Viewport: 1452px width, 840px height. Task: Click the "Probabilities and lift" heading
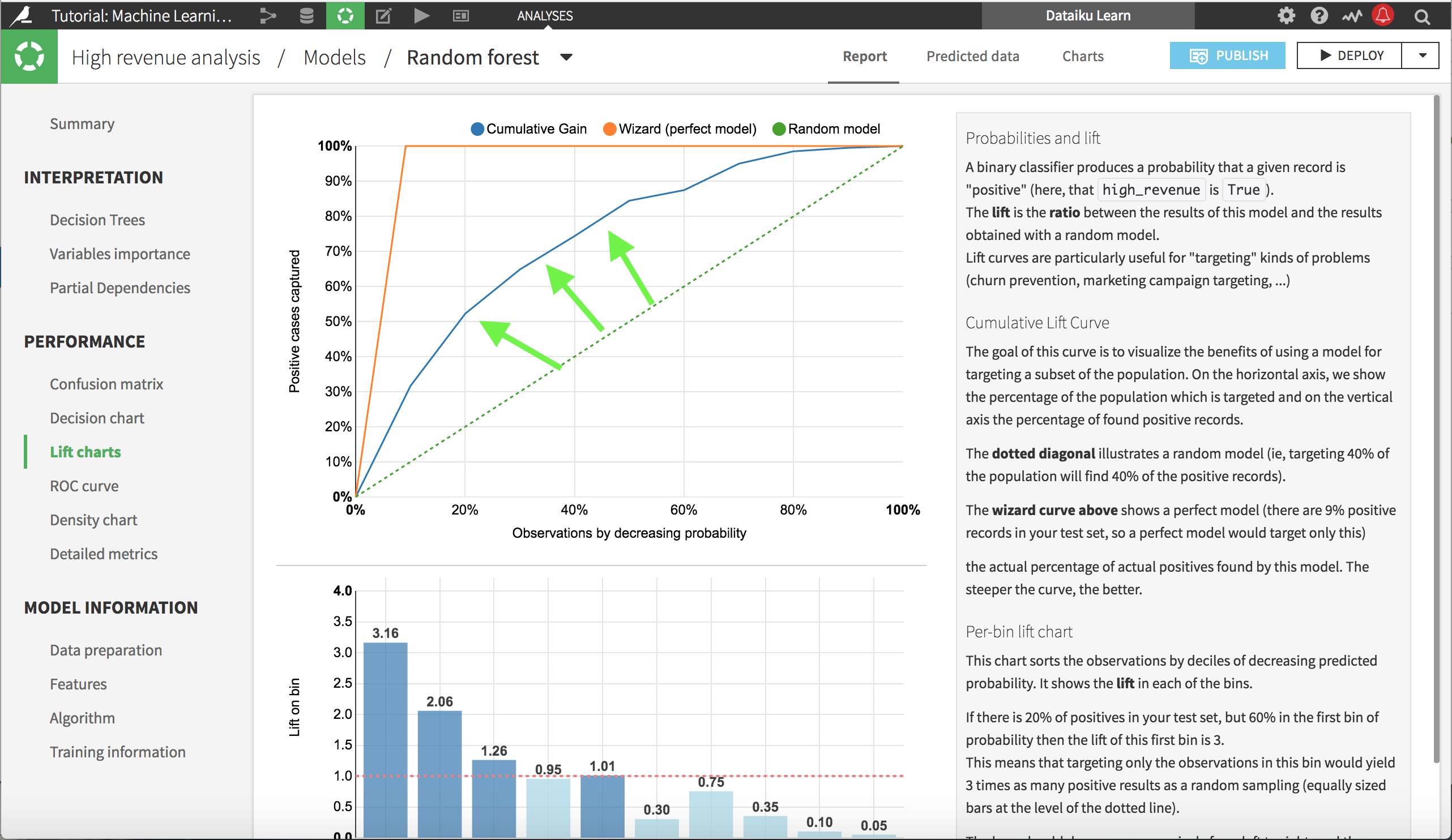[1032, 138]
